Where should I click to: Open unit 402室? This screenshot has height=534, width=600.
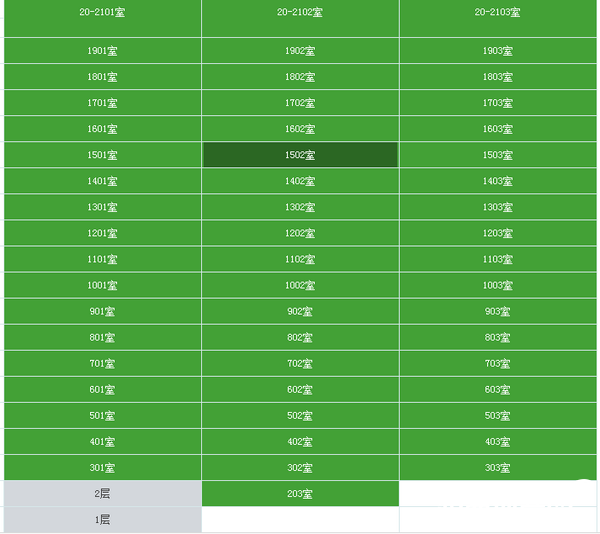[300, 441]
